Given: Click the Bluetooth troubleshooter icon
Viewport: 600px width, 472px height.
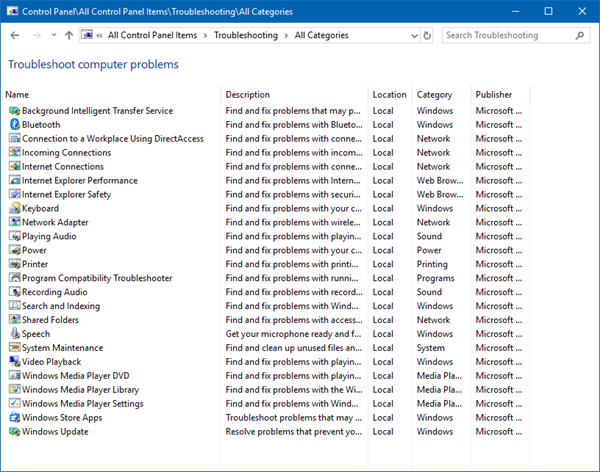Looking at the screenshot, I should [14, 125].
